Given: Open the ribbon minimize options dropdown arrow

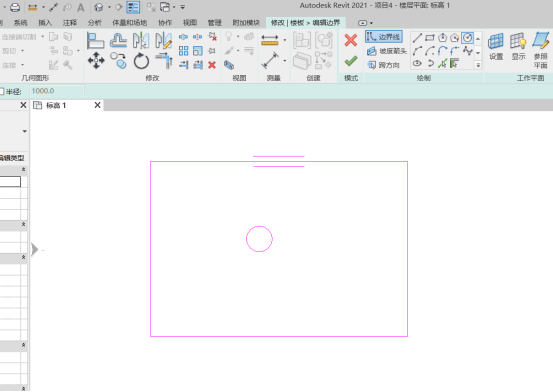Looking at the screenshot, I should tap(371, 23).
